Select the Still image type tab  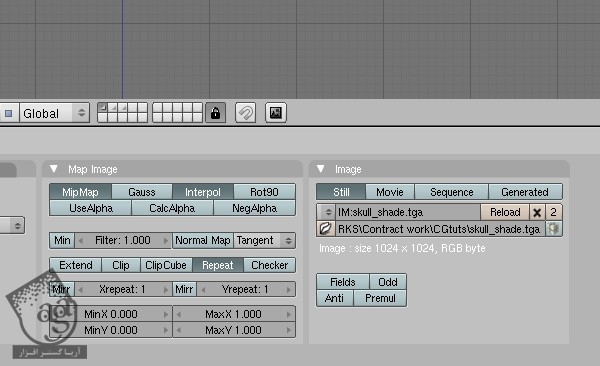tap(341, 192)
